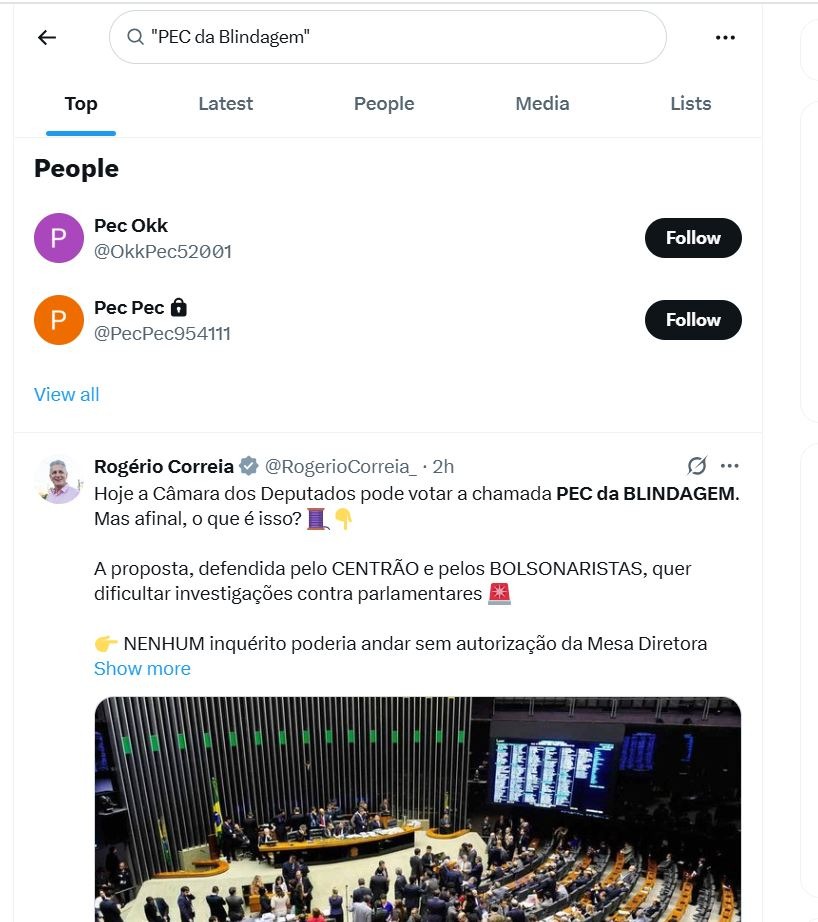
Task: Open the post's more options menu
Action: 730,466
